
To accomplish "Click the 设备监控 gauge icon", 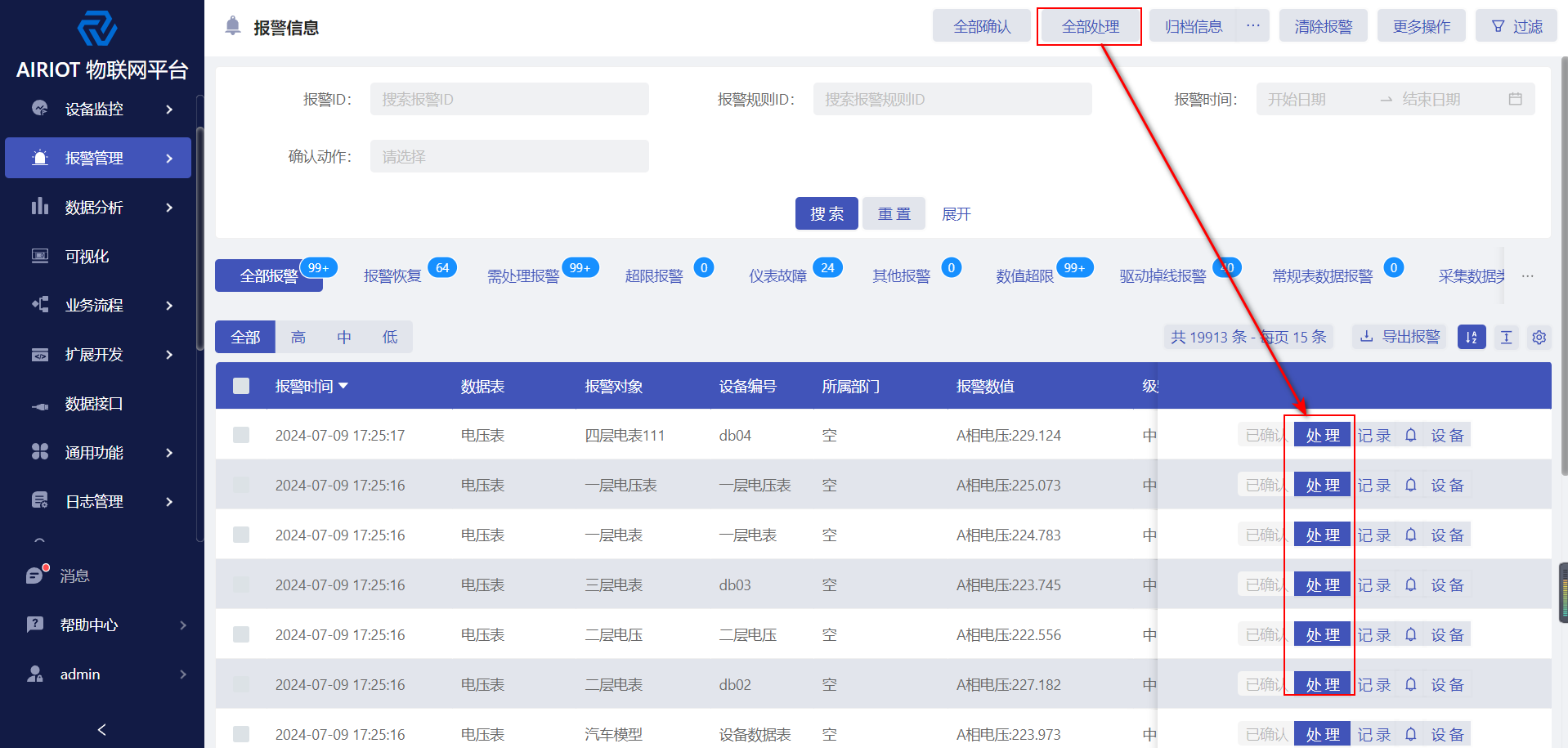I will (x=39, y=109).
